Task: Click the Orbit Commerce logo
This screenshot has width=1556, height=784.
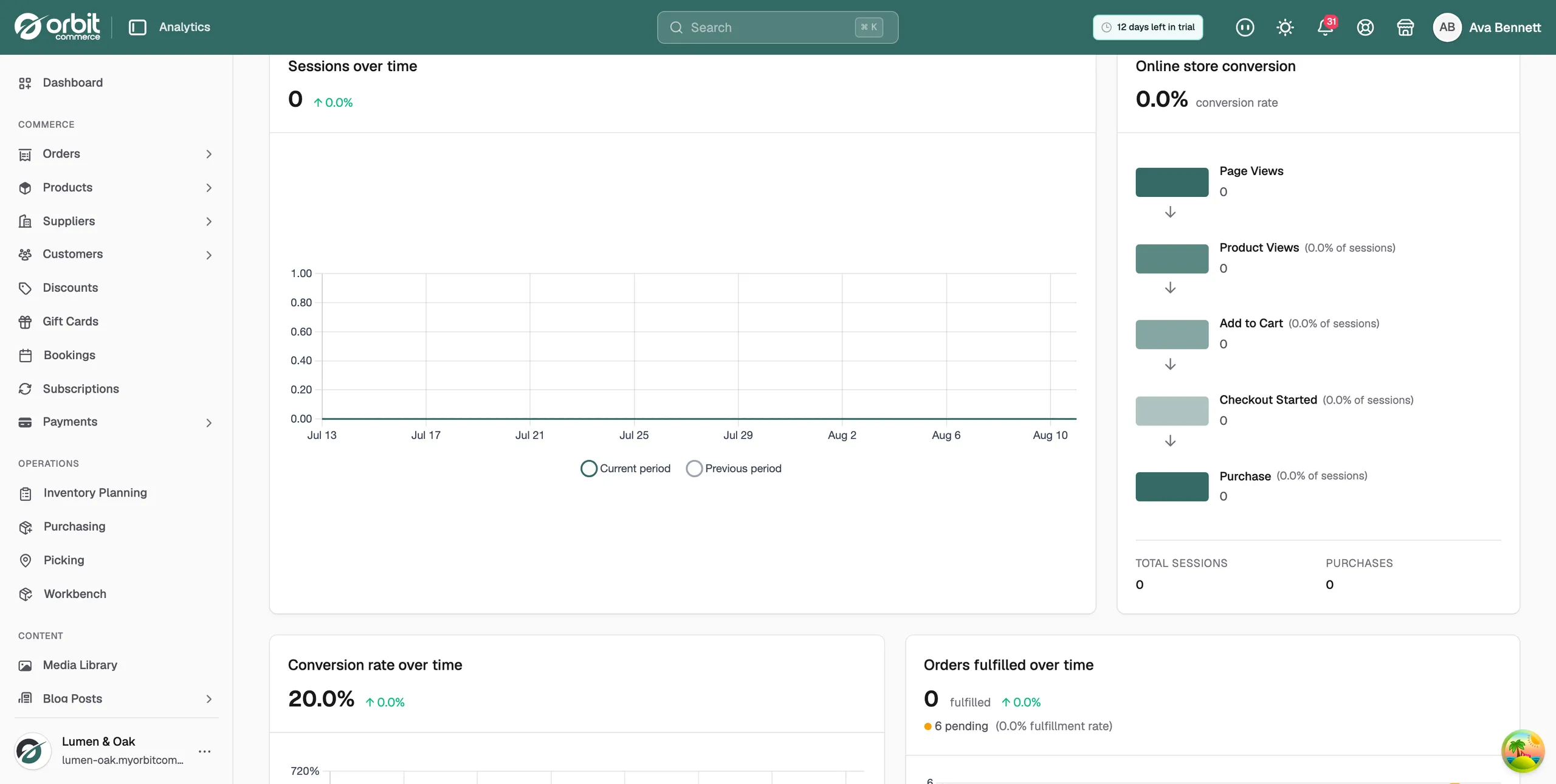Action: 57,27
